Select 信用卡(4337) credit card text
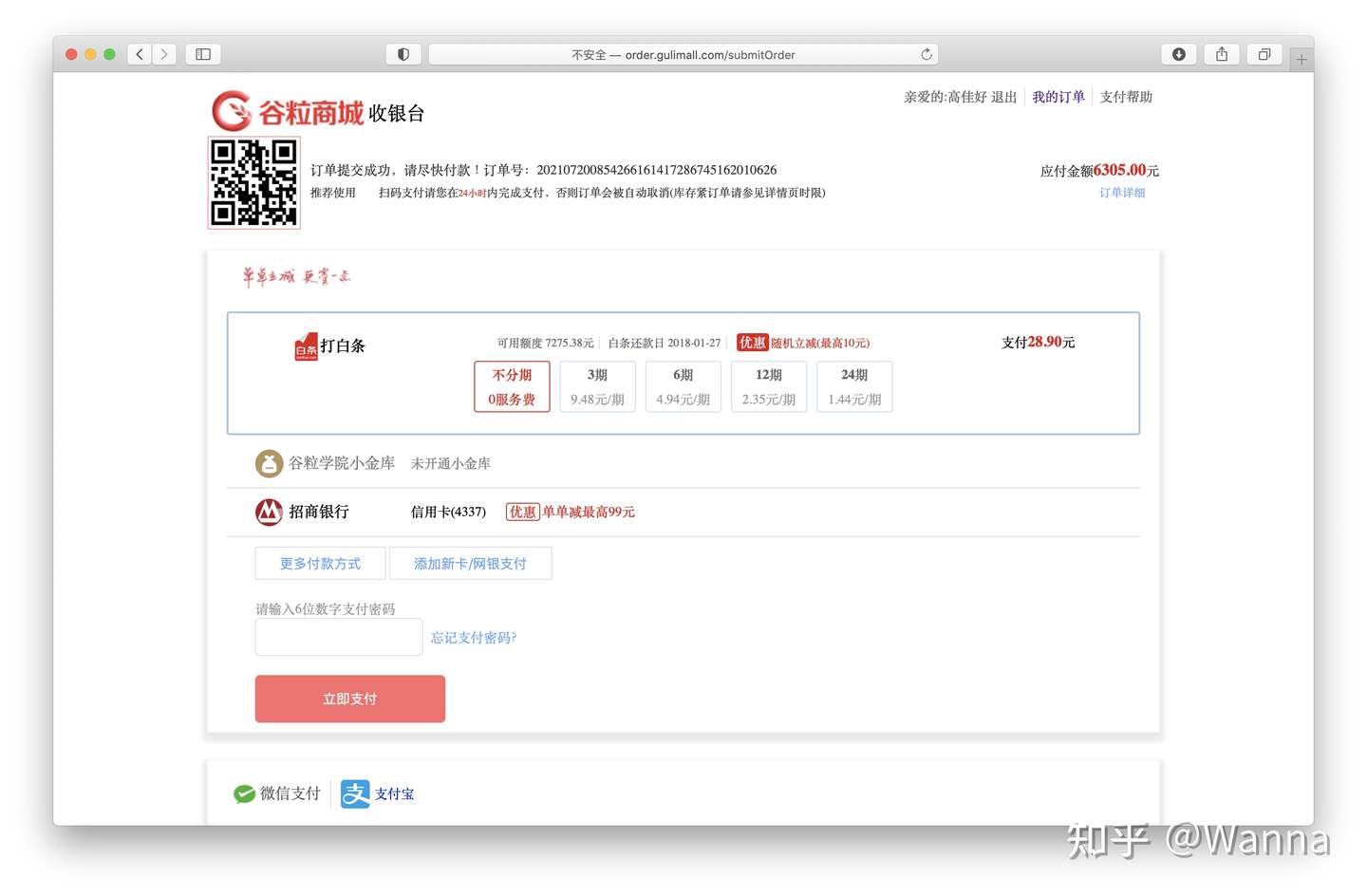 448,512
